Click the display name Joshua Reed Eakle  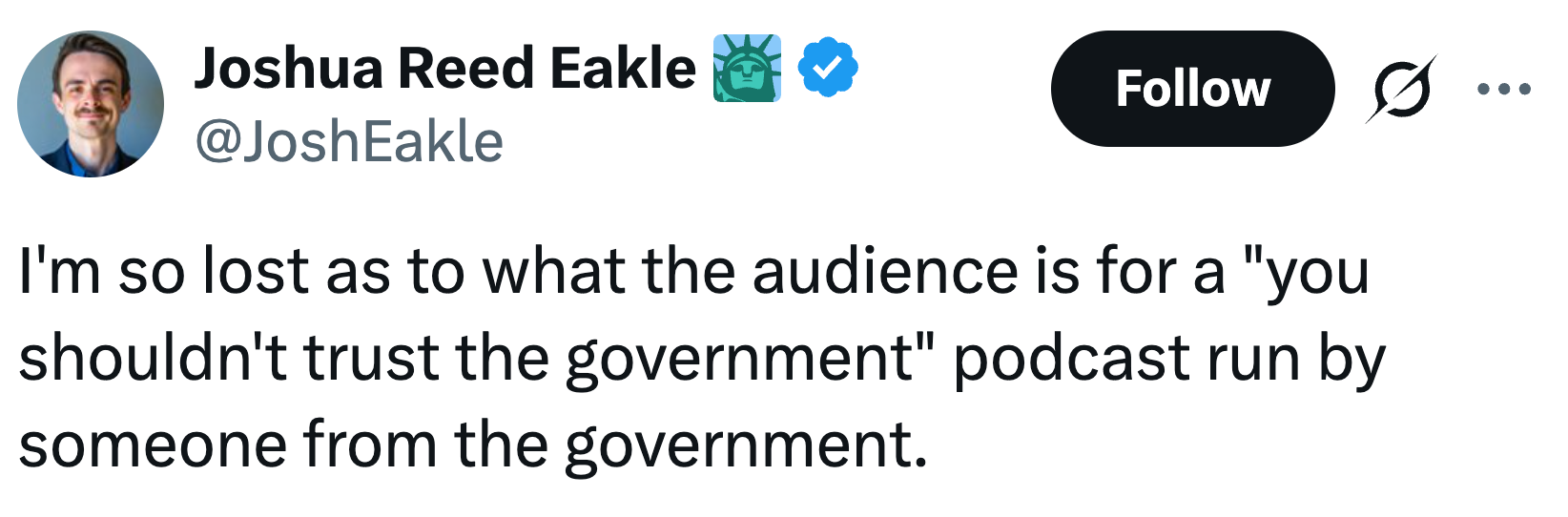(444, 69)
